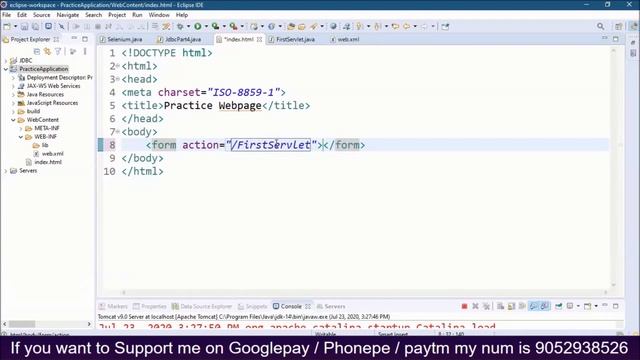Screen dimensions: 640x360
Task: Click Collapse All in Project Explorer
Action: click(x=37, y=51)
